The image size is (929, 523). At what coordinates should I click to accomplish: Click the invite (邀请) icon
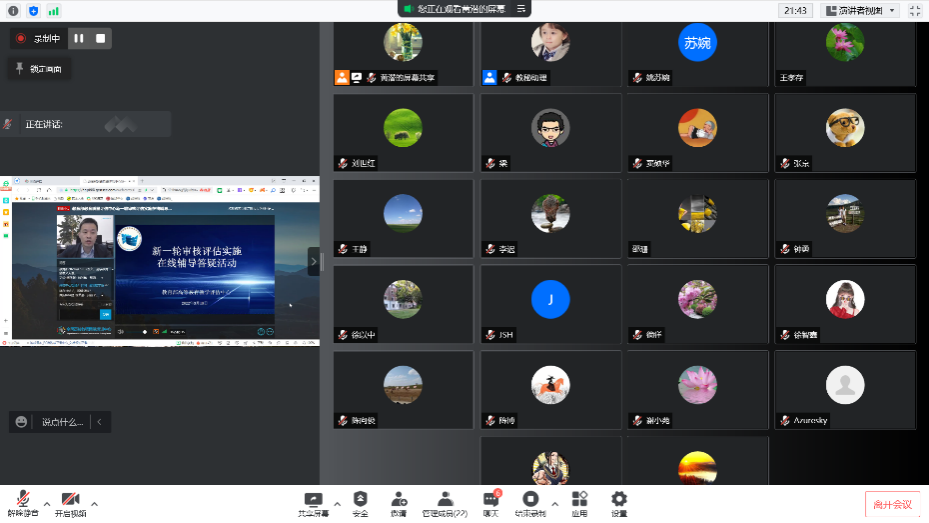pos(399,501)
